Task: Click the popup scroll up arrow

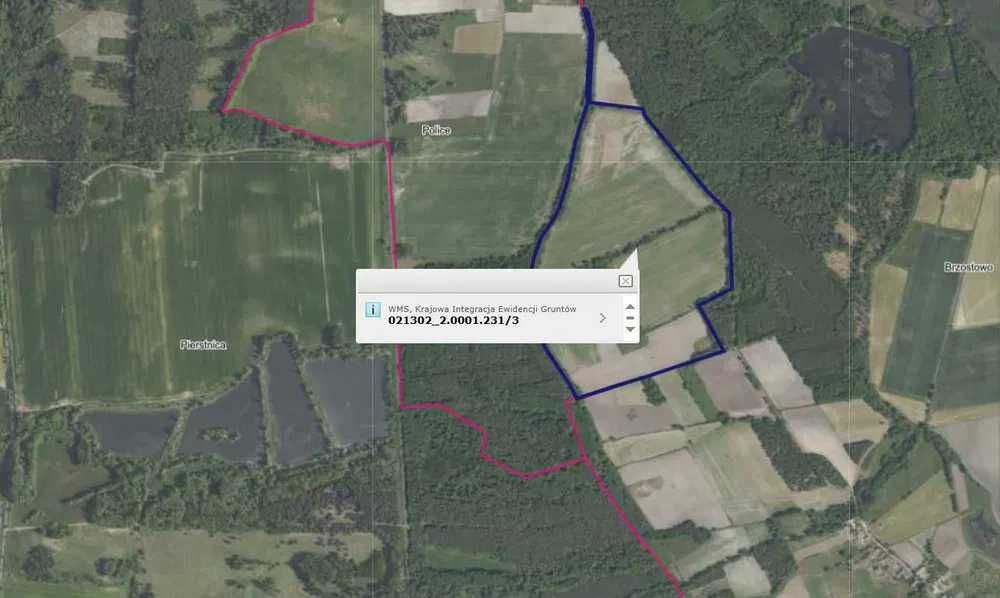Action: (630, 306)
